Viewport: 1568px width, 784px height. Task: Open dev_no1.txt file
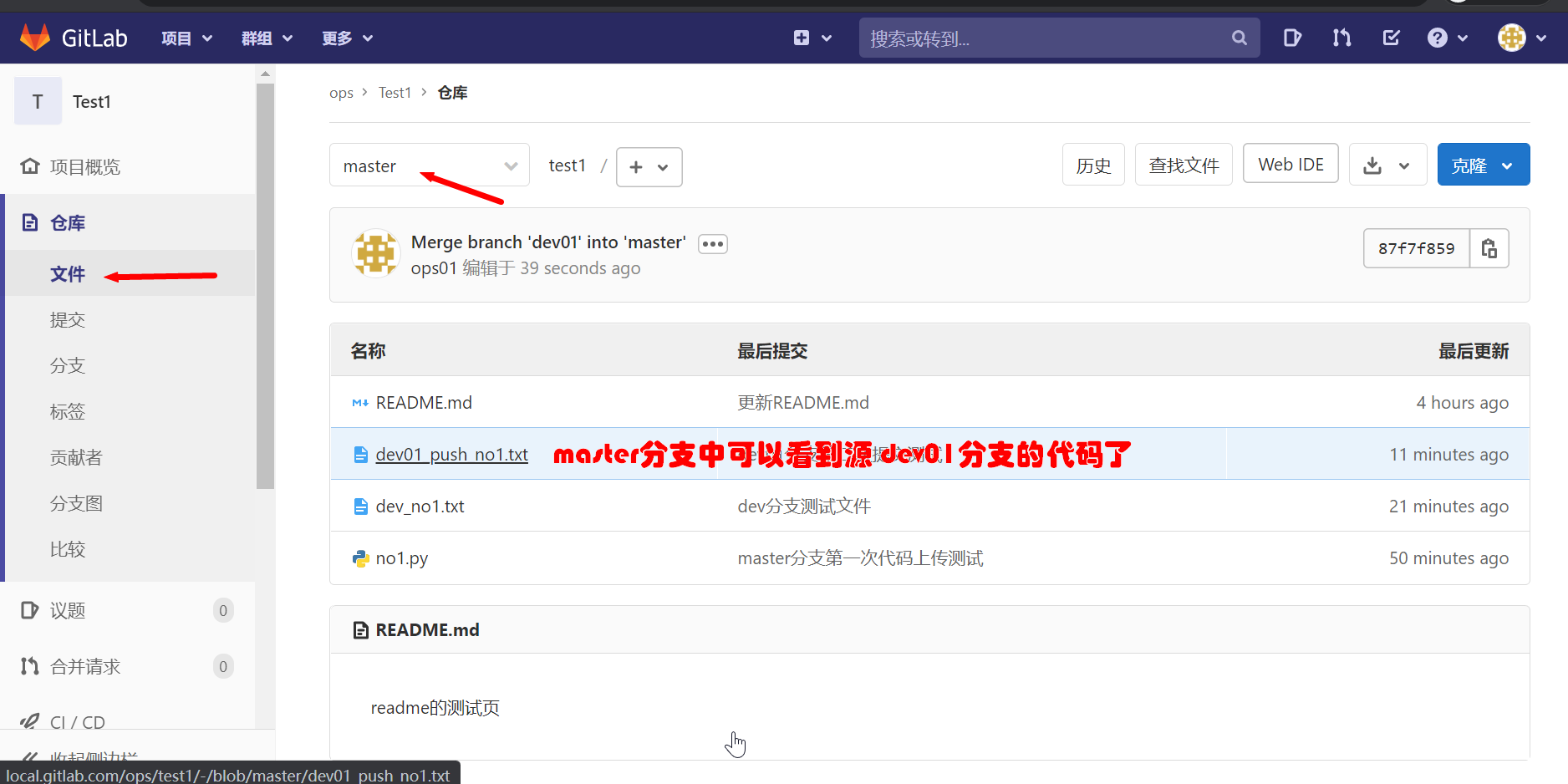pos(420,507)
